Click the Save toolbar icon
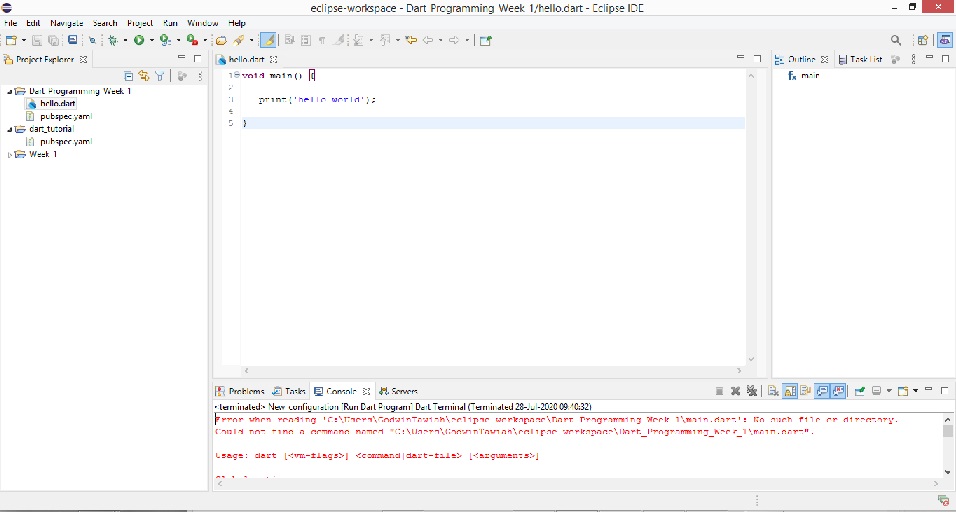Viewport: 956px width, 512px height. 37,40
